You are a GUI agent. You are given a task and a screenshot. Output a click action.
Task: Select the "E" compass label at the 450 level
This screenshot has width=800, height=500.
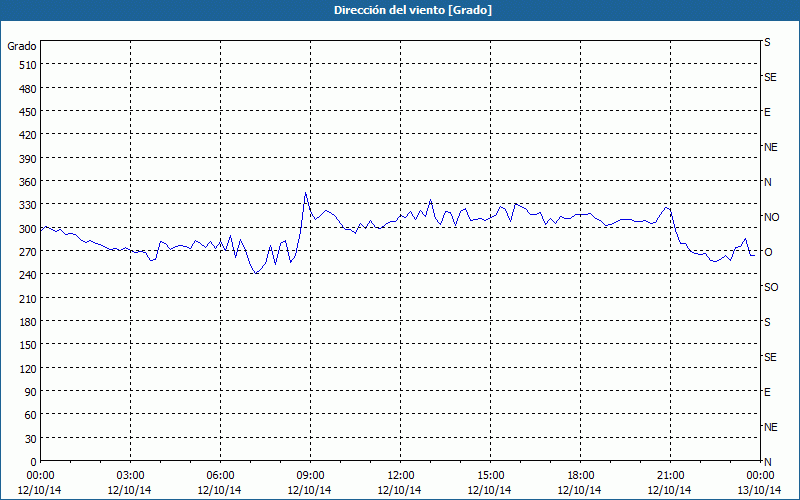(767, 112)
